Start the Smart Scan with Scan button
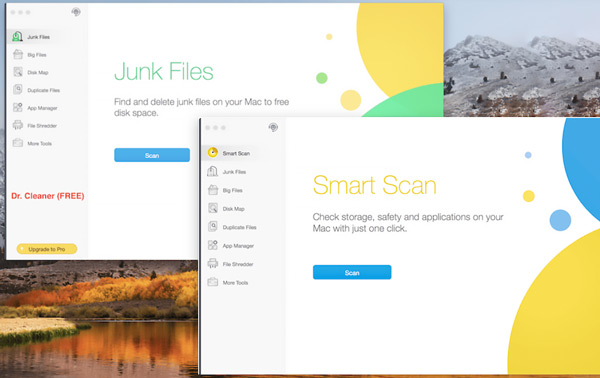This screenshot has width=600, height=378. tap(352, 272)
